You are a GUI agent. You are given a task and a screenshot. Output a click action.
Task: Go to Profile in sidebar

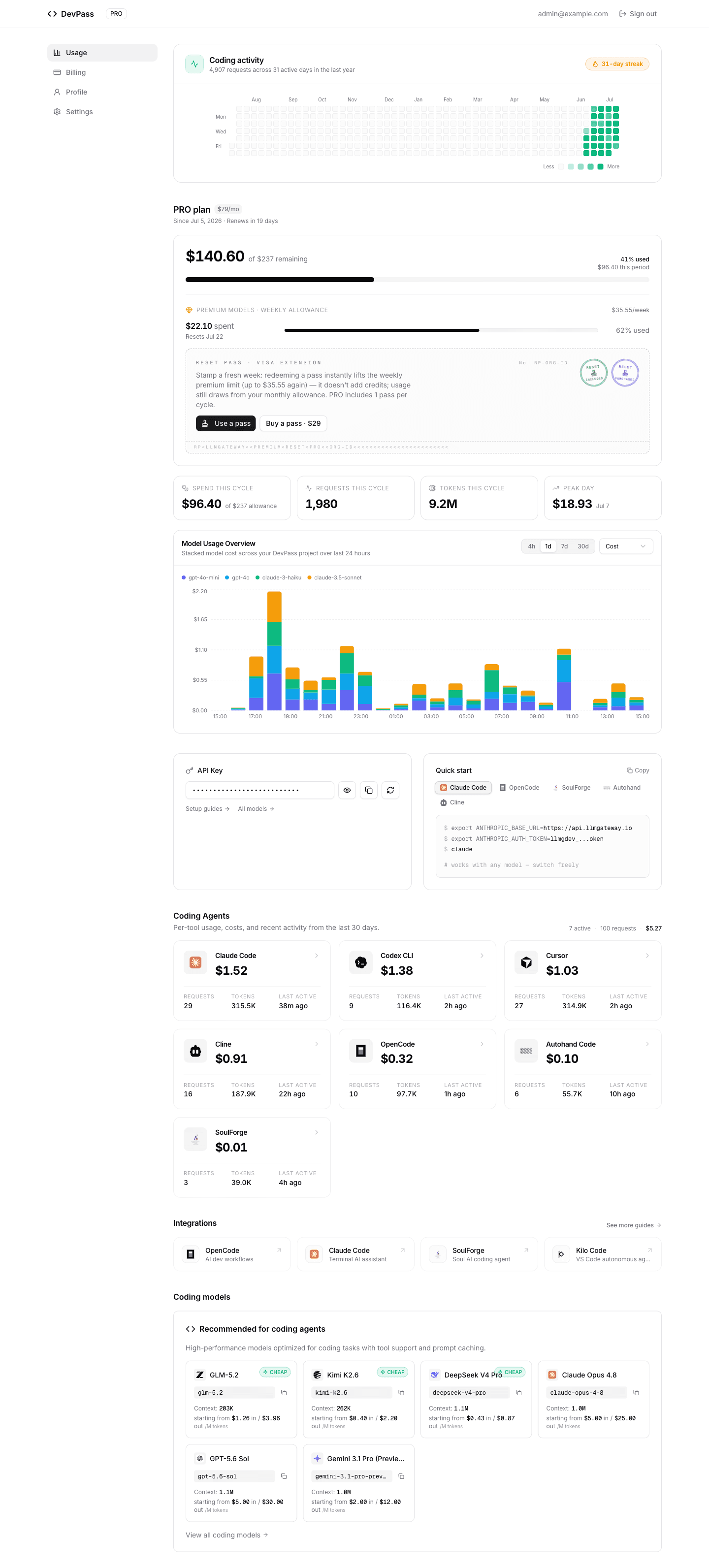click(x=102, y=92)
